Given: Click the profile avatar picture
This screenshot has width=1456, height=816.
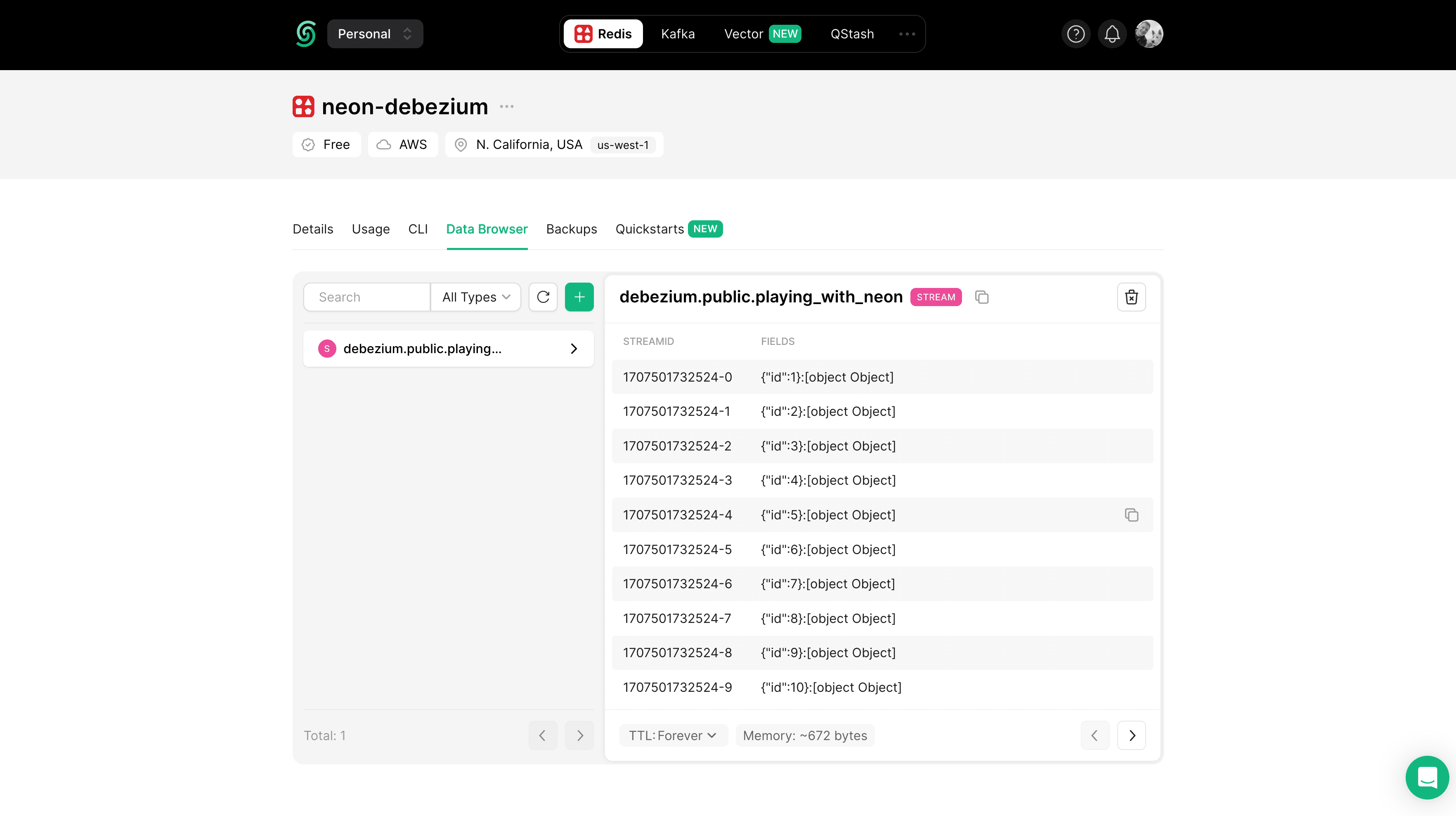Looking at the screenshot, I should tap(1149, 34).
